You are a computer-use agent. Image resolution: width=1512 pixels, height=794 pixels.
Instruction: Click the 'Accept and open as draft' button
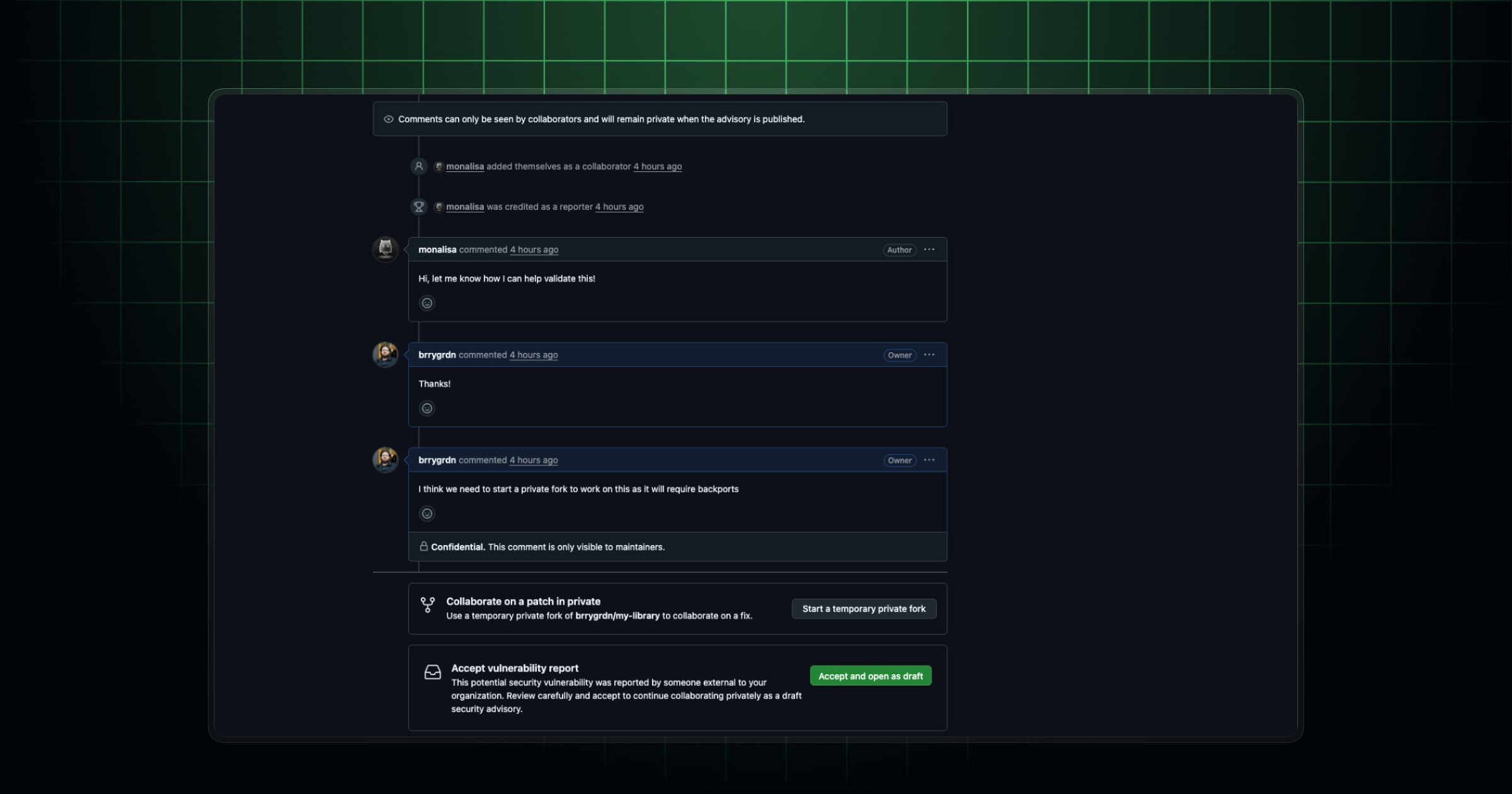[871, 676]
